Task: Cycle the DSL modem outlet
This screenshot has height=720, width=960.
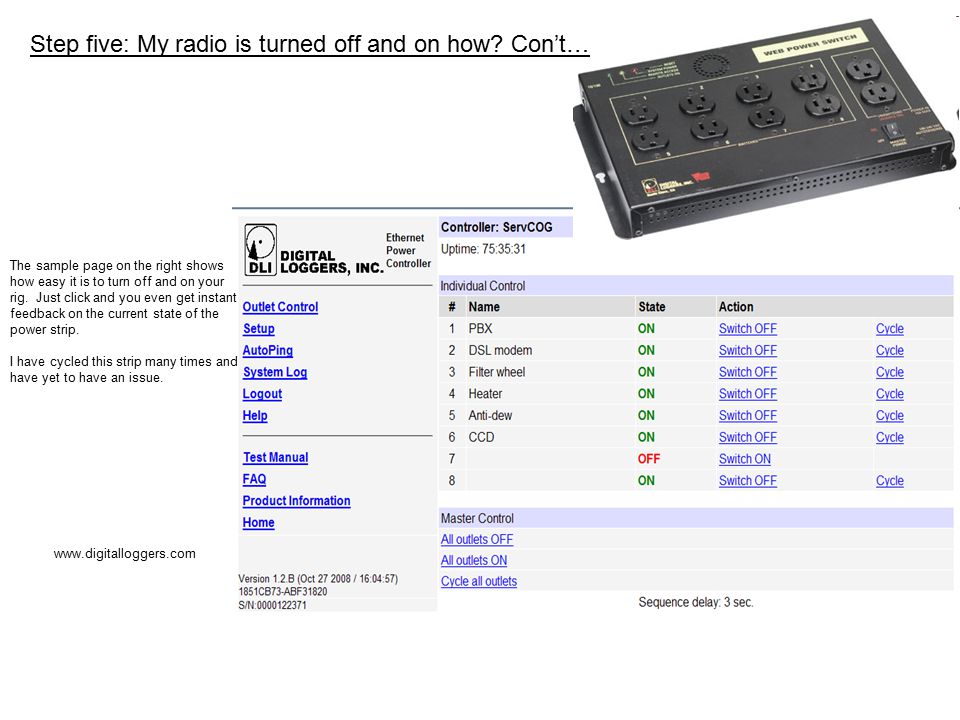Action: pos(890,351)
